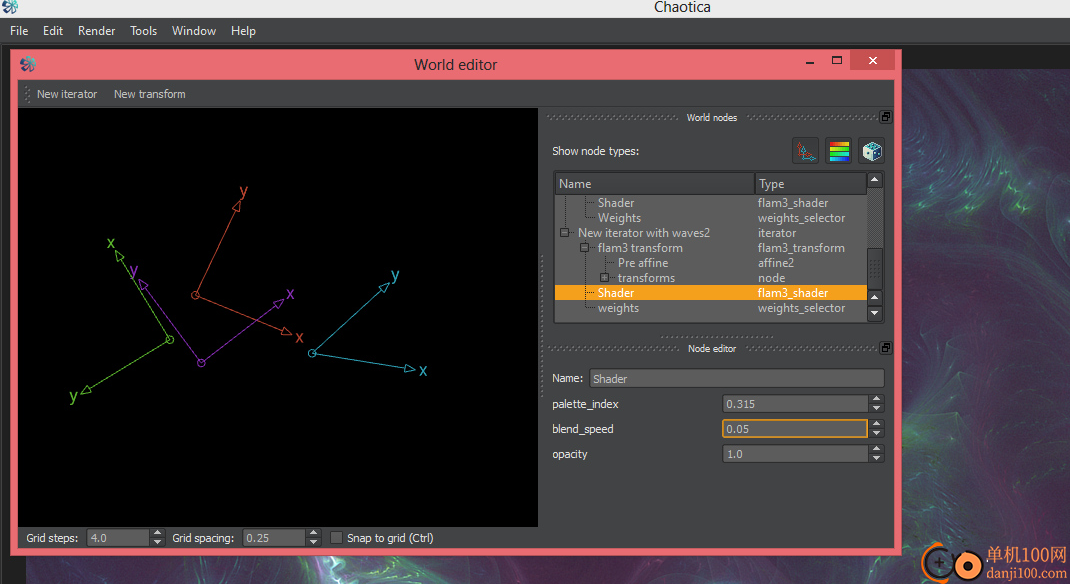The width and height of the screenshot is (1070, 584).
Task: Click New transform in the toolbar
Action: [149, 94]
